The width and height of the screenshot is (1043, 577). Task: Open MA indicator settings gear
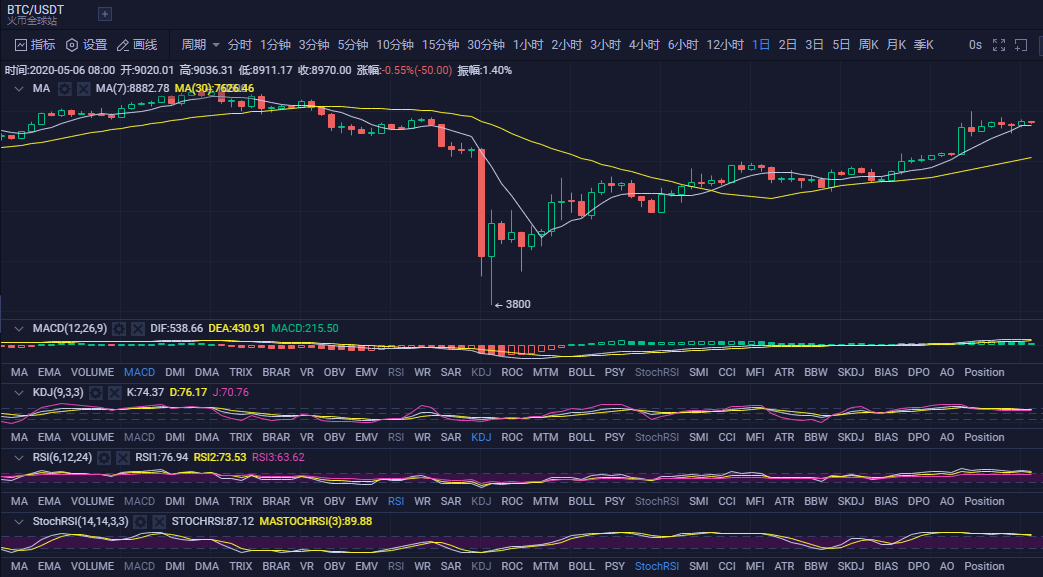[x=65, y=89]
